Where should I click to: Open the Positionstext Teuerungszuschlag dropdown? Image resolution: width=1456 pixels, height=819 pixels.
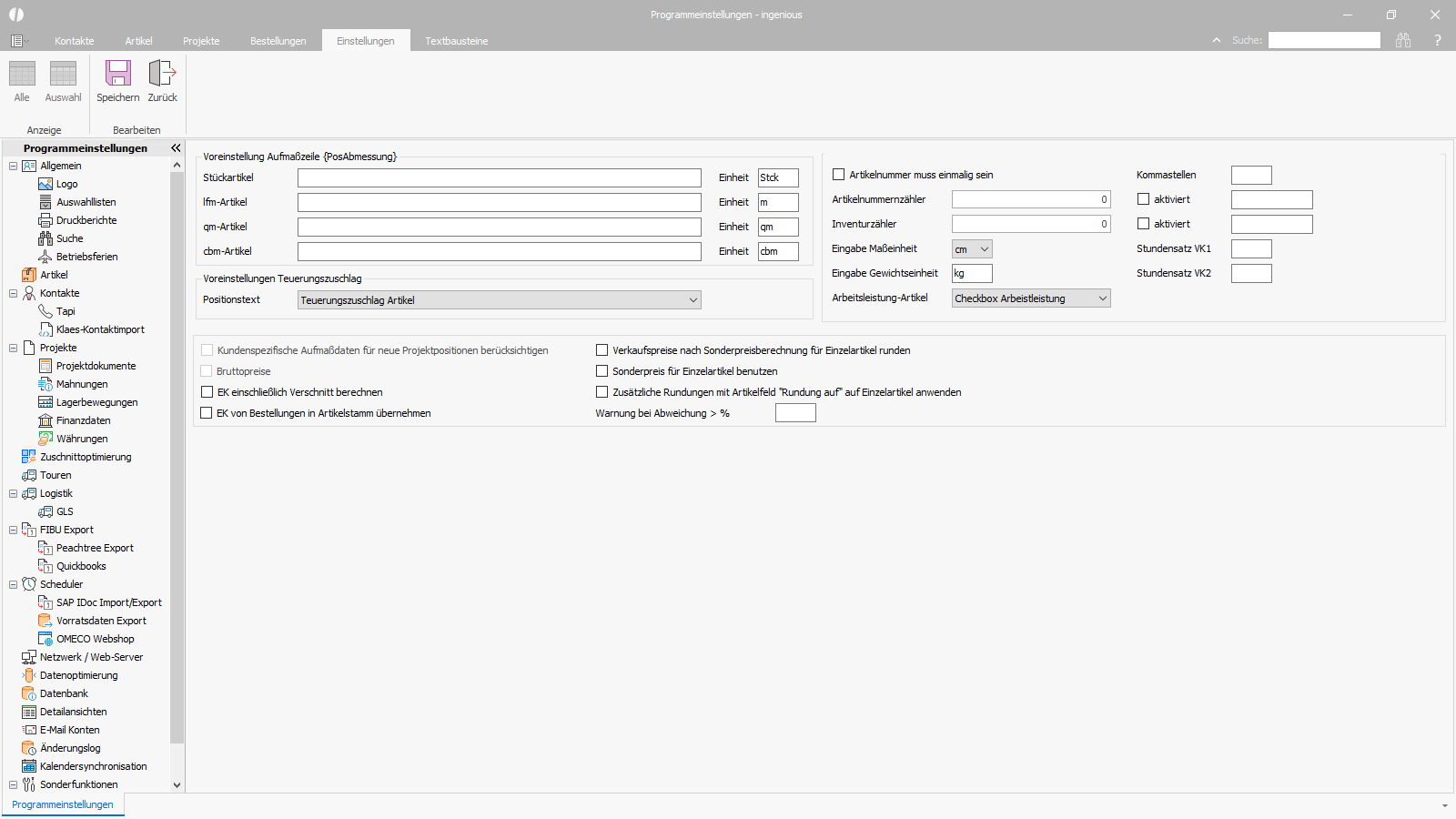500,299
